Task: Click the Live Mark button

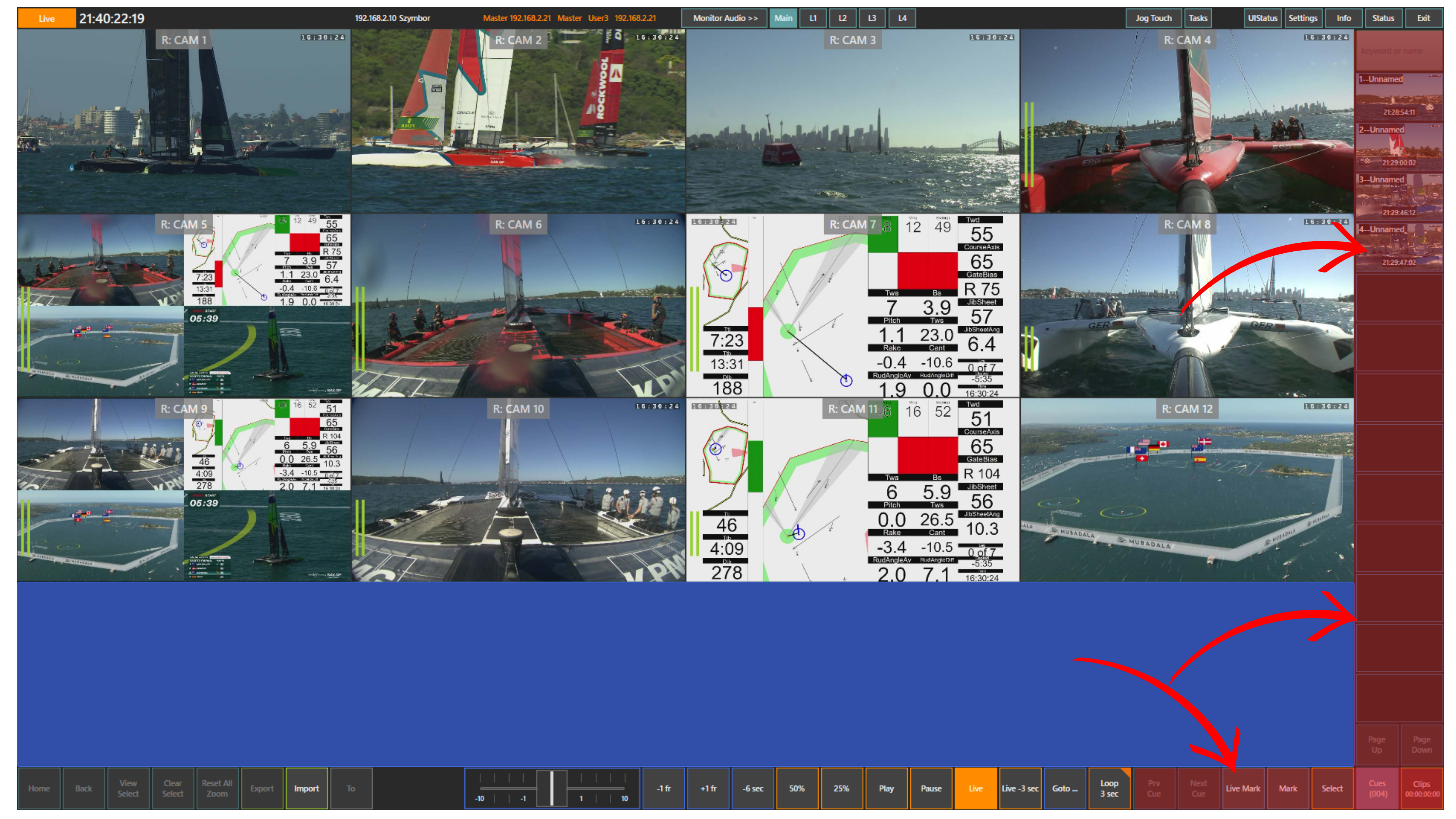Action: click(x=1243, y=788)
